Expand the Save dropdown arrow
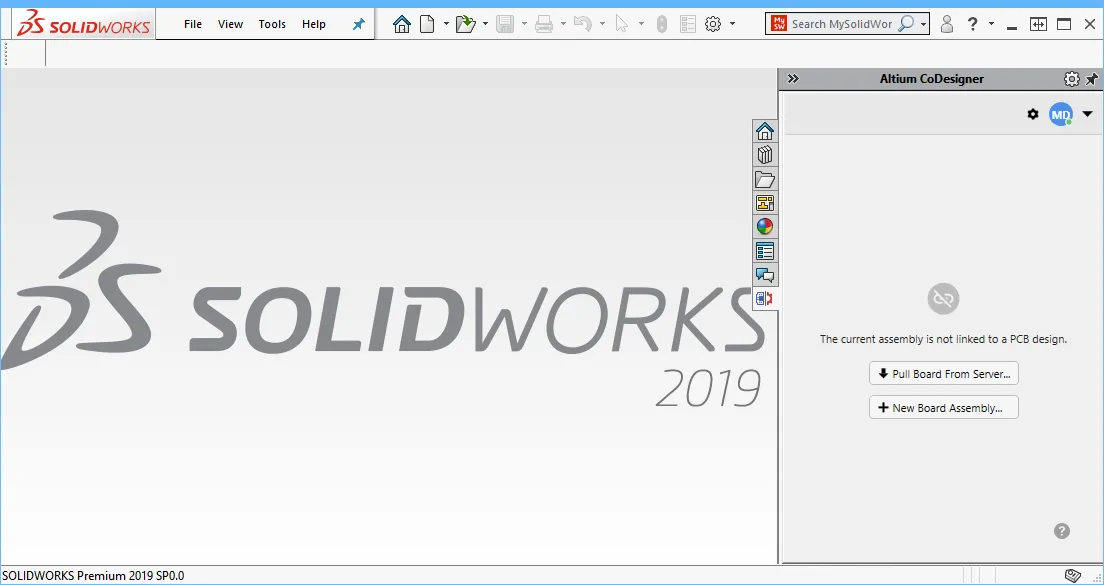 tap(525, 25)
